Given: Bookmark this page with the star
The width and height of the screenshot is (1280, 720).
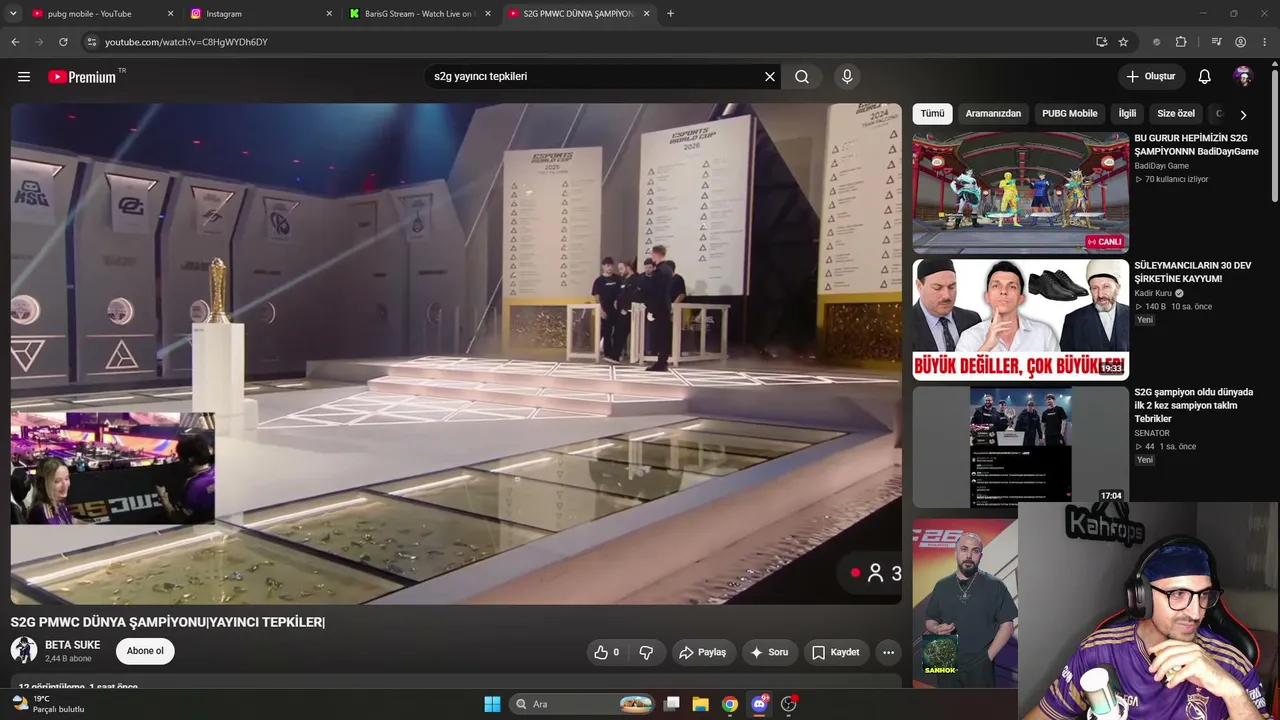Looking at the screenshot, I should [x=1123, y=42].
